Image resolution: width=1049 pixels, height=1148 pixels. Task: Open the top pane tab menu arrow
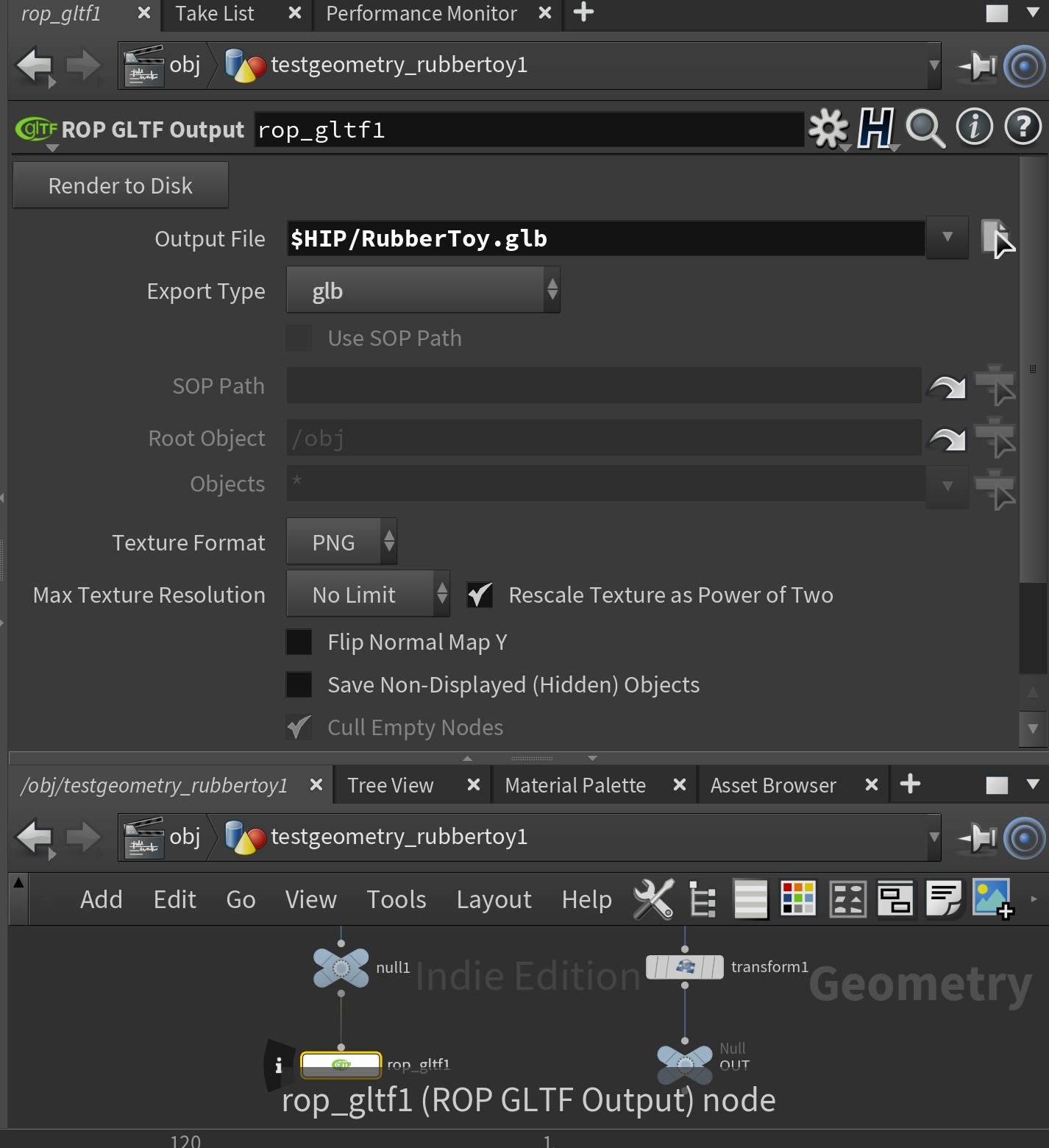[1033, 13]
